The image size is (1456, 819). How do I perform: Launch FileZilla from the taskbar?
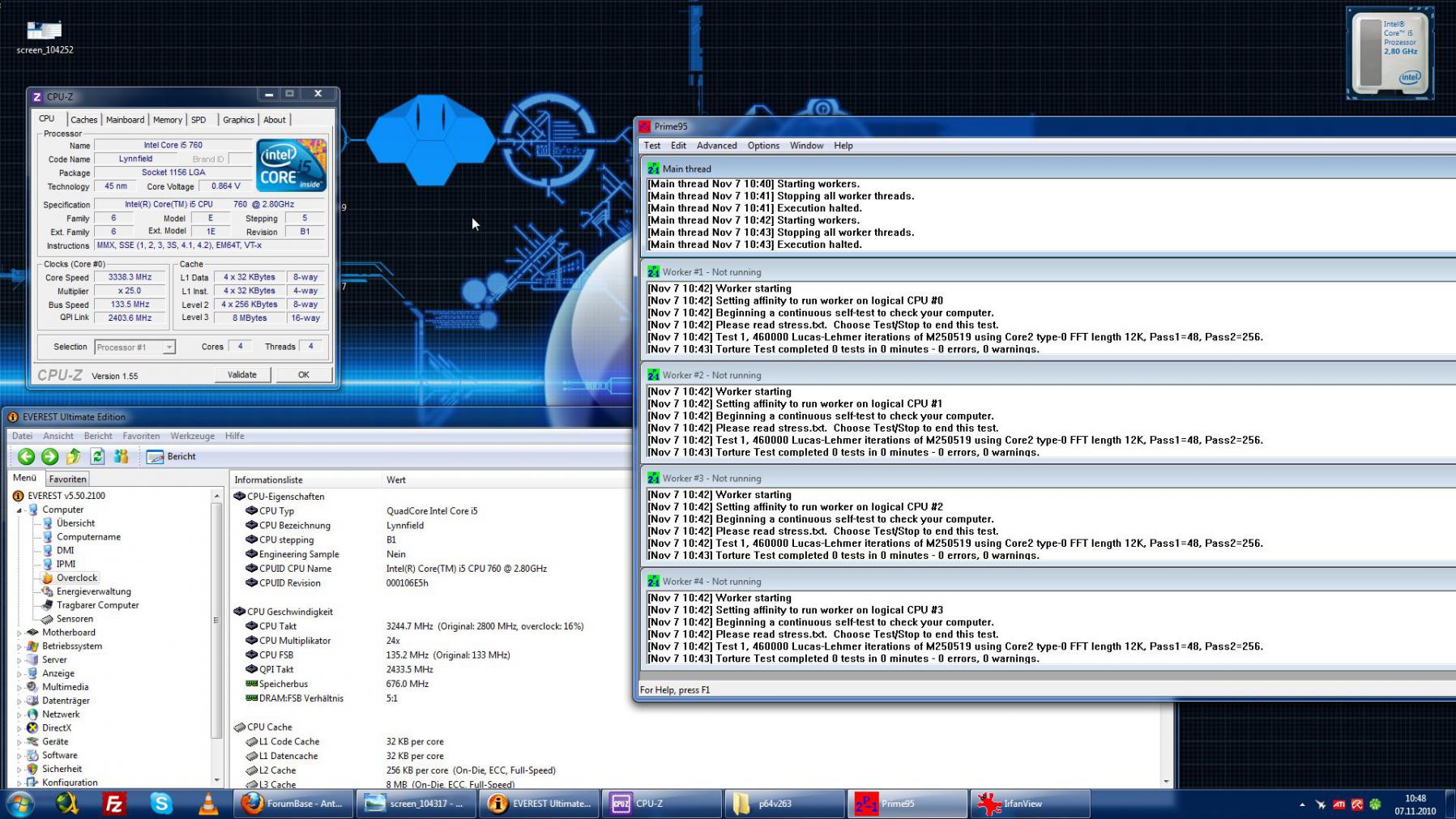coord(114,804)
